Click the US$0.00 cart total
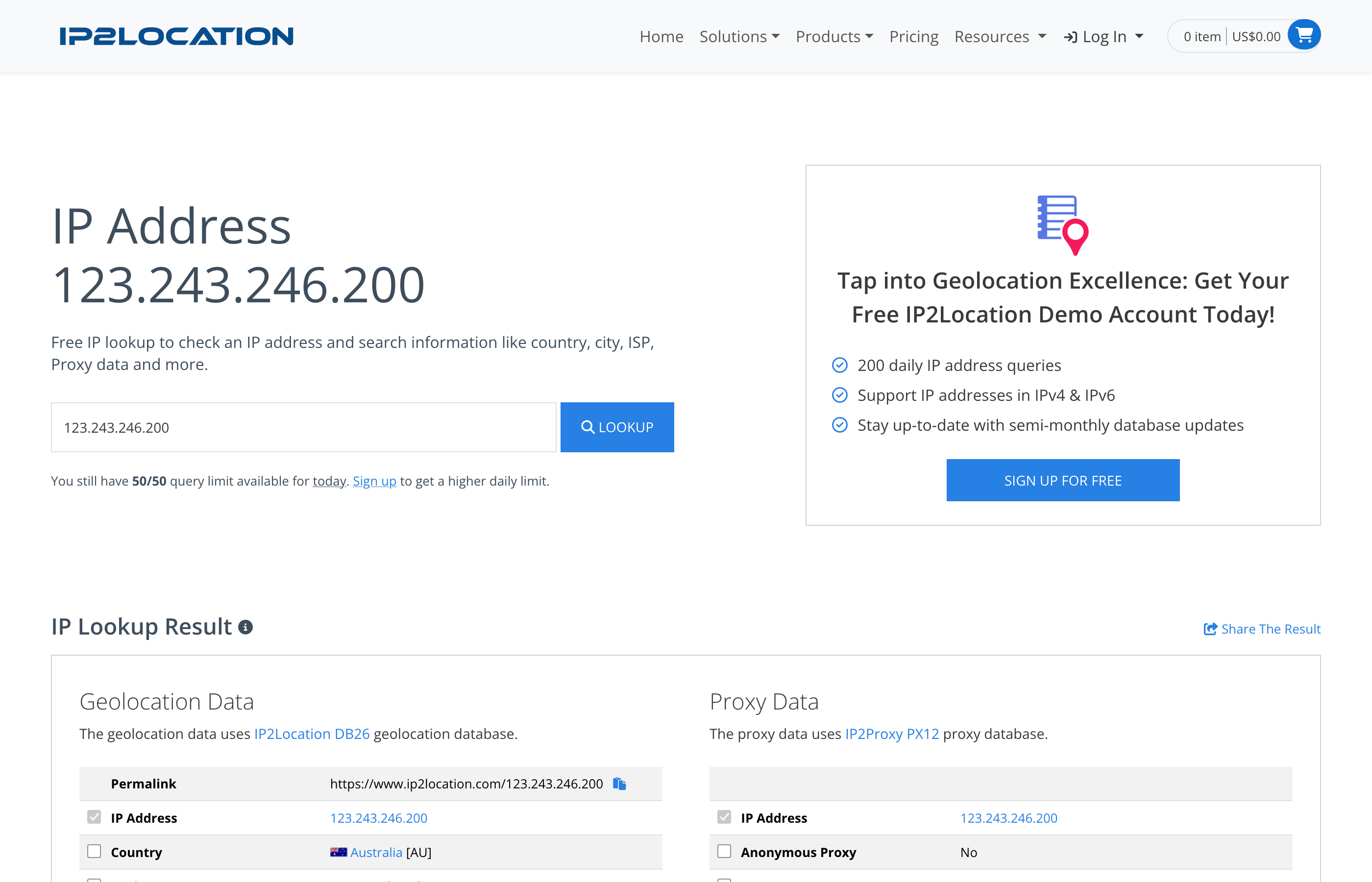The width and height of the screenshot is (1372, 882). tap(1256, 37)
